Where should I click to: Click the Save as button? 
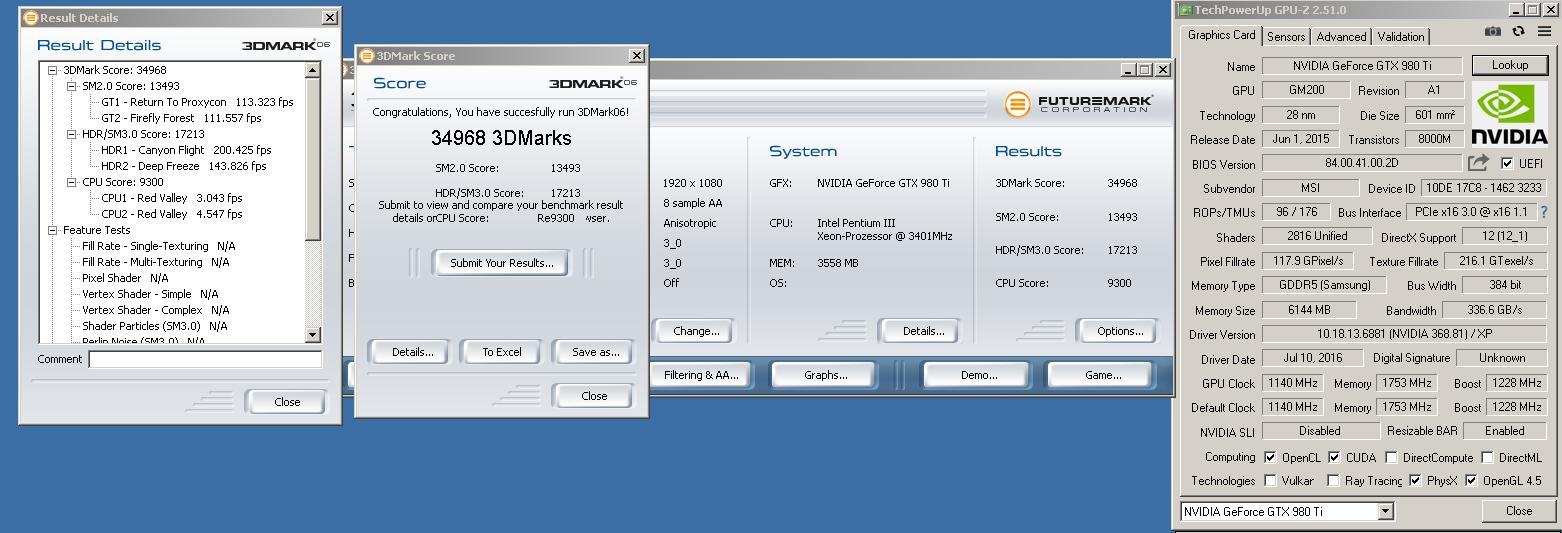(x=595, y=352)
